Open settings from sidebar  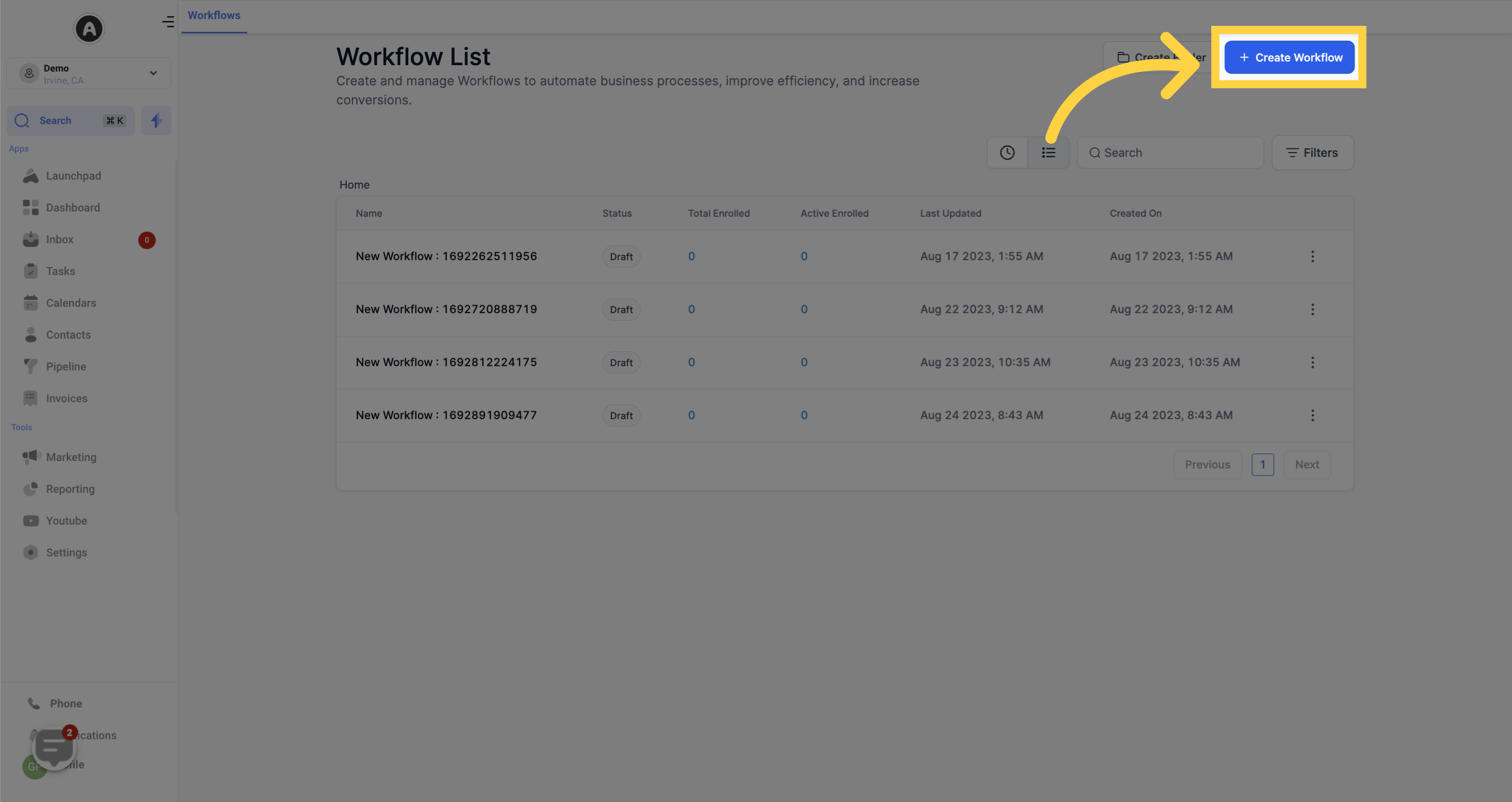[66, 552]
